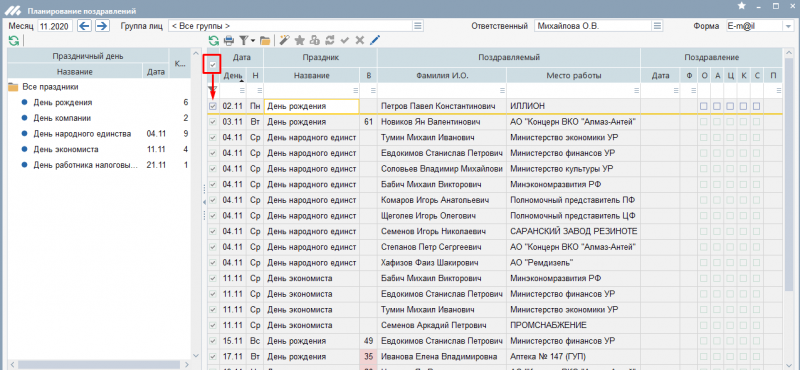
Task: Select Все праздники folder
Action: point(50,87)
